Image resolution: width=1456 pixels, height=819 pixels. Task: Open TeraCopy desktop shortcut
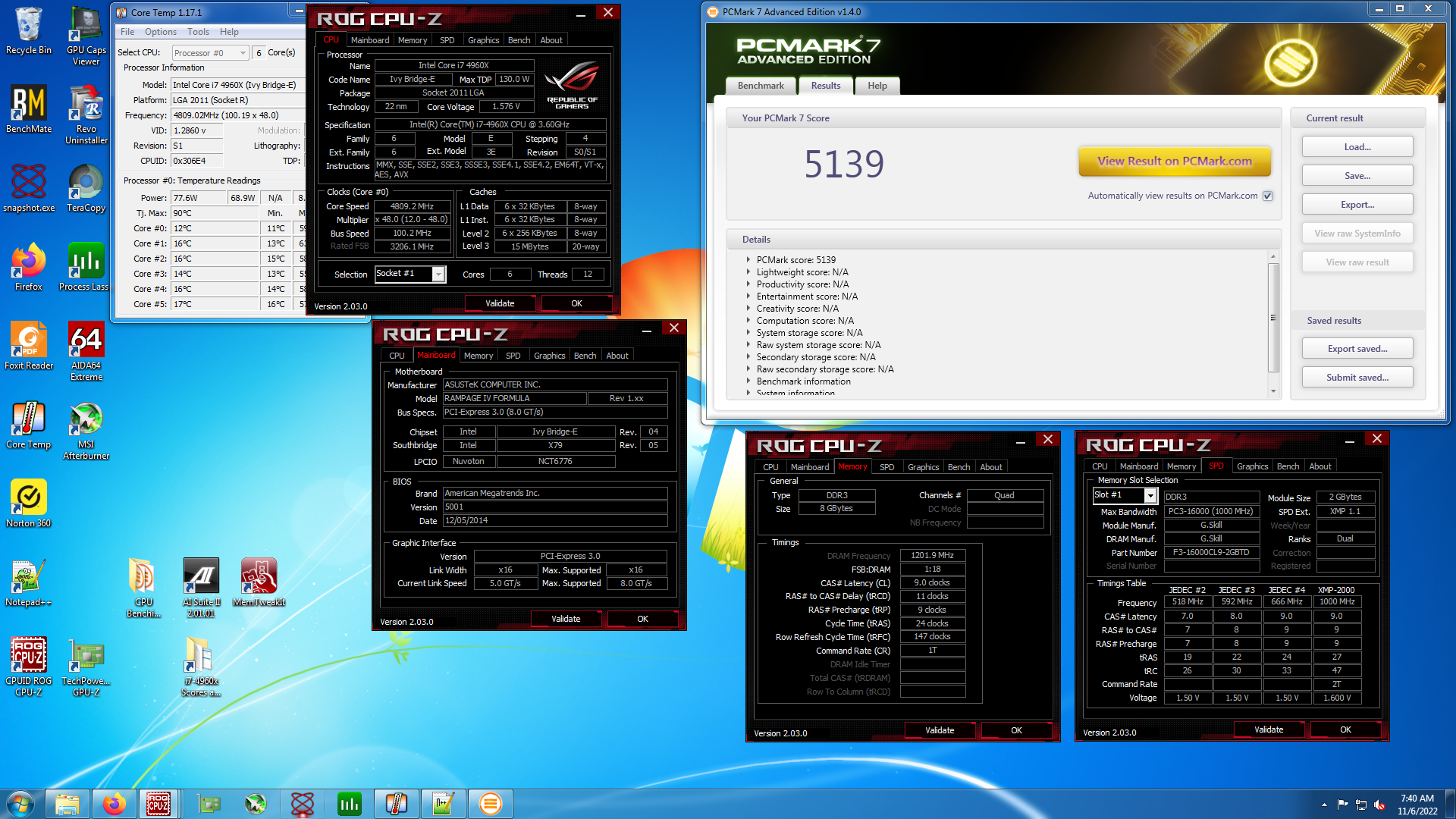[x=86, y=188]
